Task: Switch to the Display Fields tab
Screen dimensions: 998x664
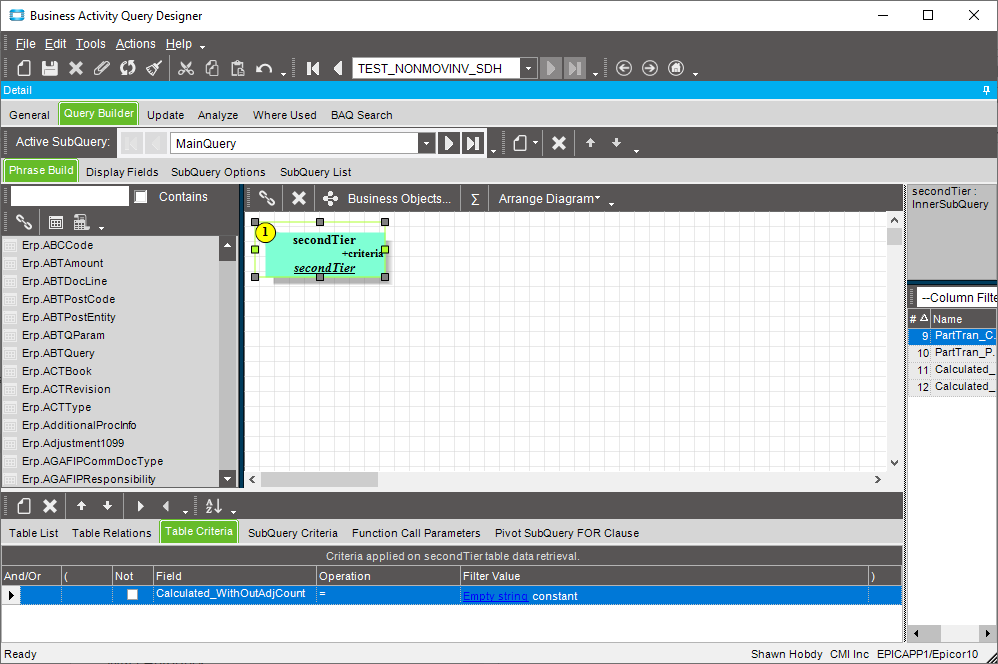Action: pos(122,172)
